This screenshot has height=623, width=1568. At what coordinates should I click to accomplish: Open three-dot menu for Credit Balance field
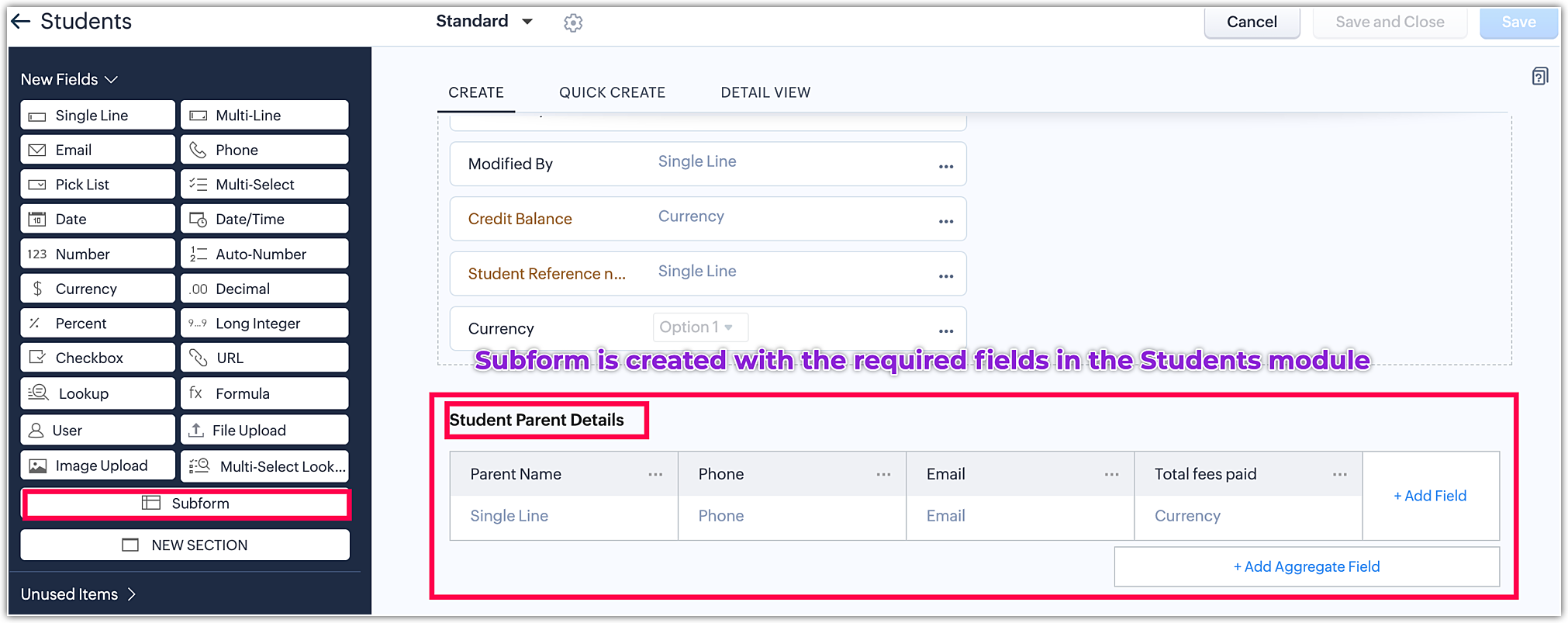coord(946,222)
